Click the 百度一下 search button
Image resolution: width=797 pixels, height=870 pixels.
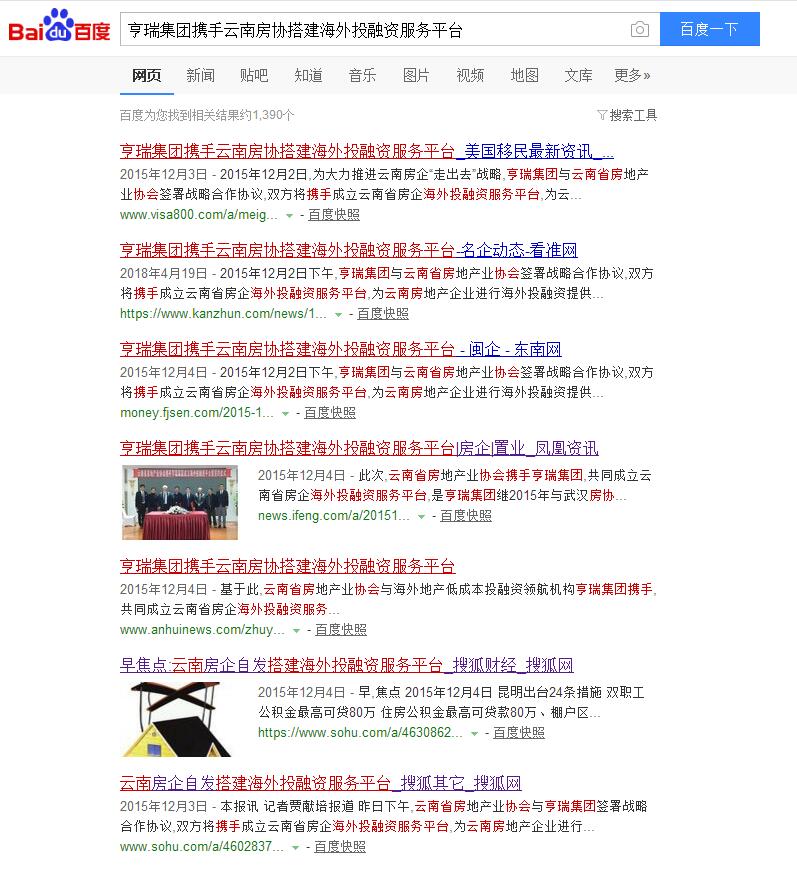[x=709, y=29]
